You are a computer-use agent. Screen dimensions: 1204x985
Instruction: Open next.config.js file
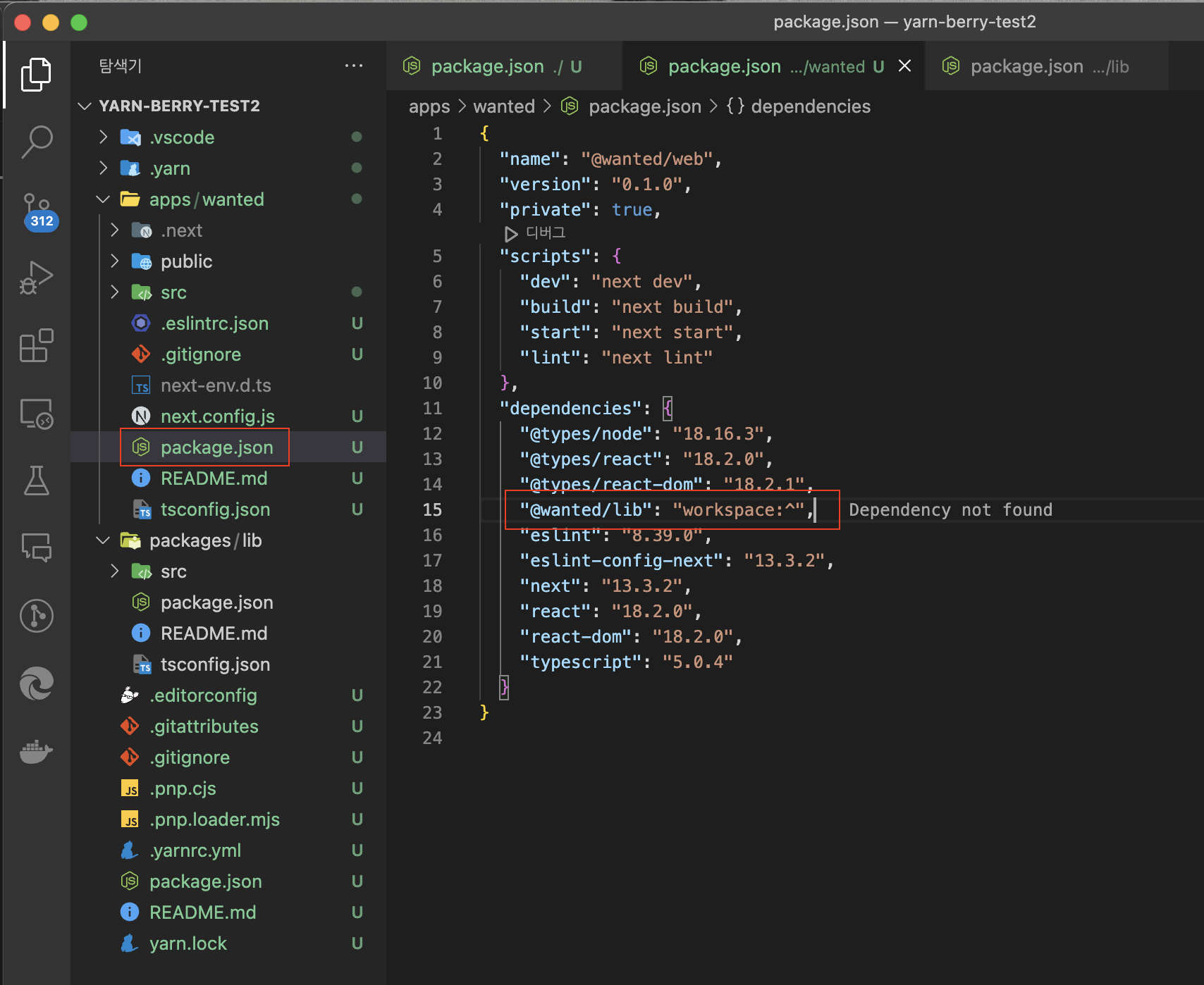tap(228, 416)
